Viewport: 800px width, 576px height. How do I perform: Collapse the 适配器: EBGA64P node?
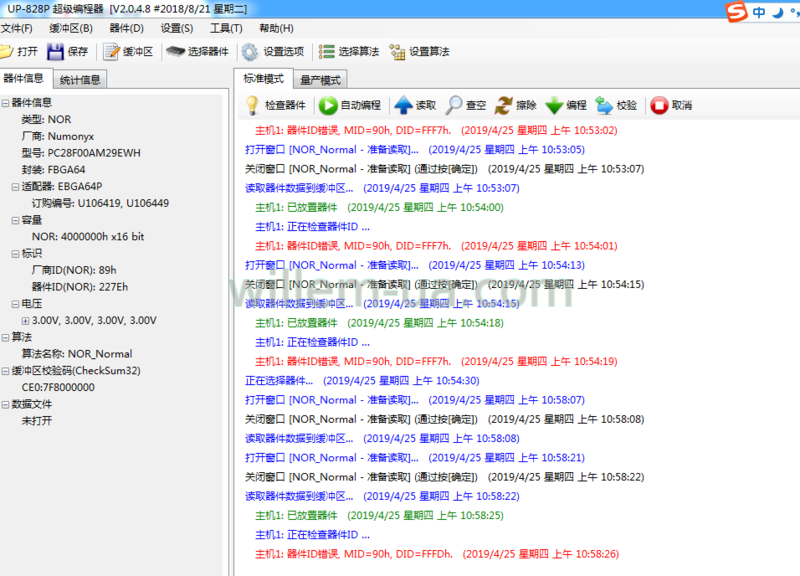(x=15, y=187)
